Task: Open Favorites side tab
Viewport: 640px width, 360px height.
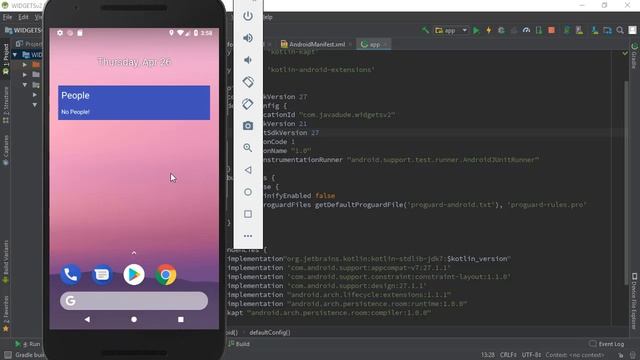Action: click(x=6, y=312)
